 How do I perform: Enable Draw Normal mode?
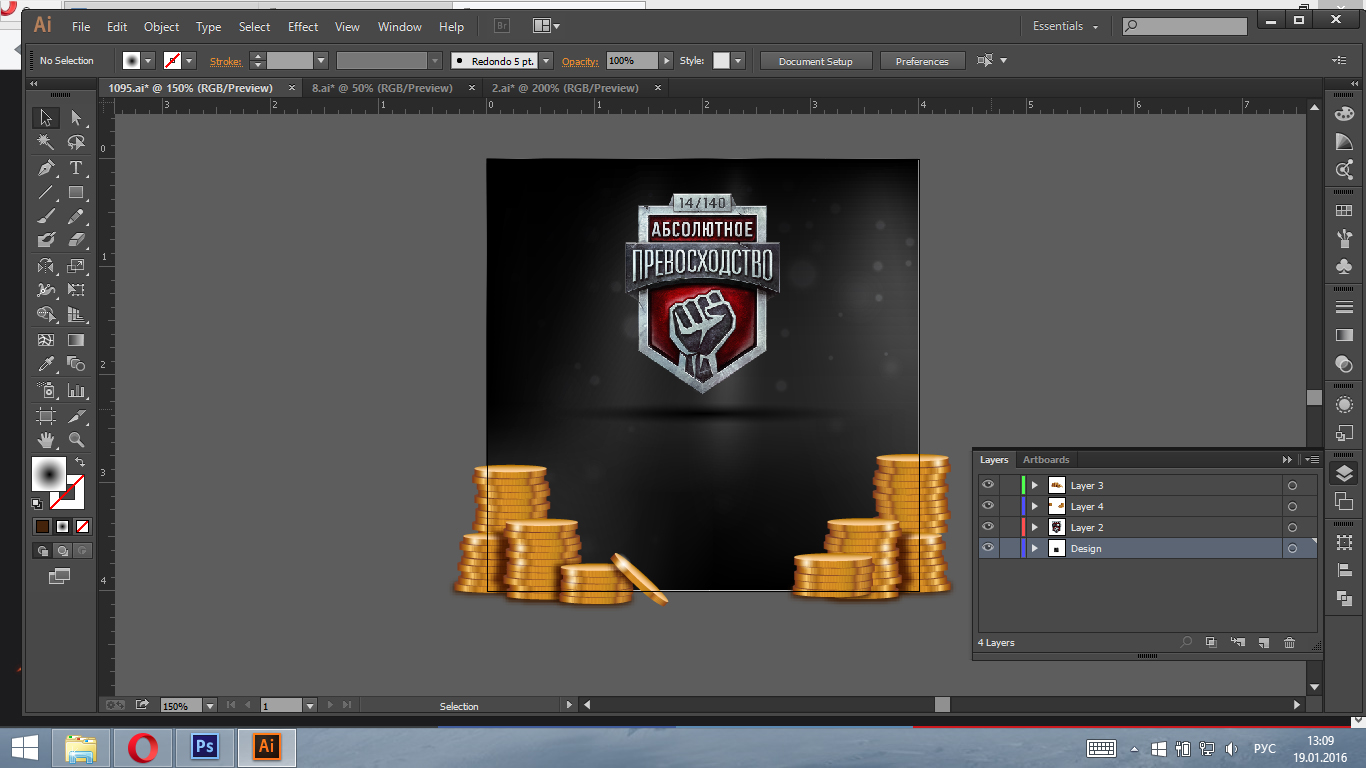(43, 551)
